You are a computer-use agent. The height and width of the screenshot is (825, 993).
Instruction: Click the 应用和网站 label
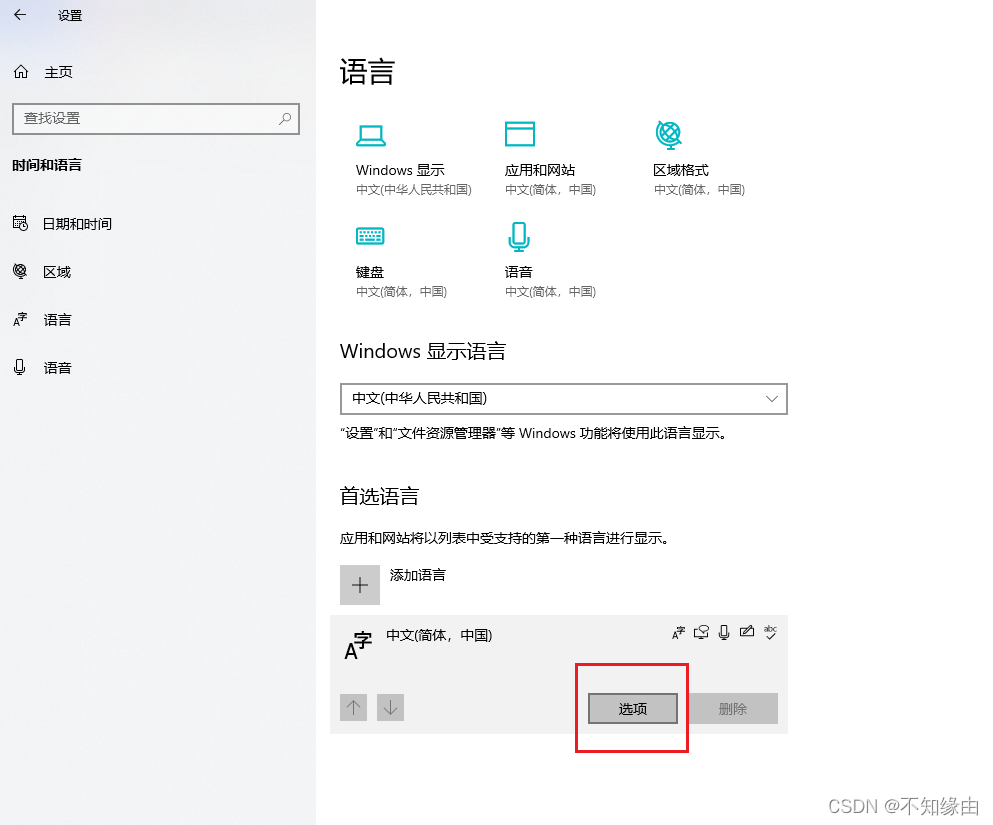pos(540,170)
